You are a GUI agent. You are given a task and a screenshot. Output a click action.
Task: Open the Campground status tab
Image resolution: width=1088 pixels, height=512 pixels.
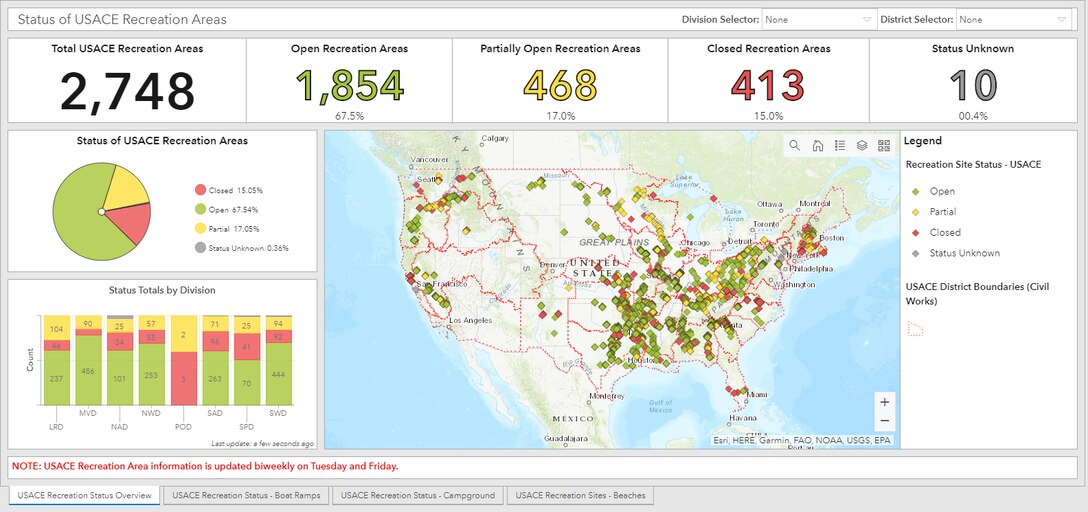click(418, 495)
